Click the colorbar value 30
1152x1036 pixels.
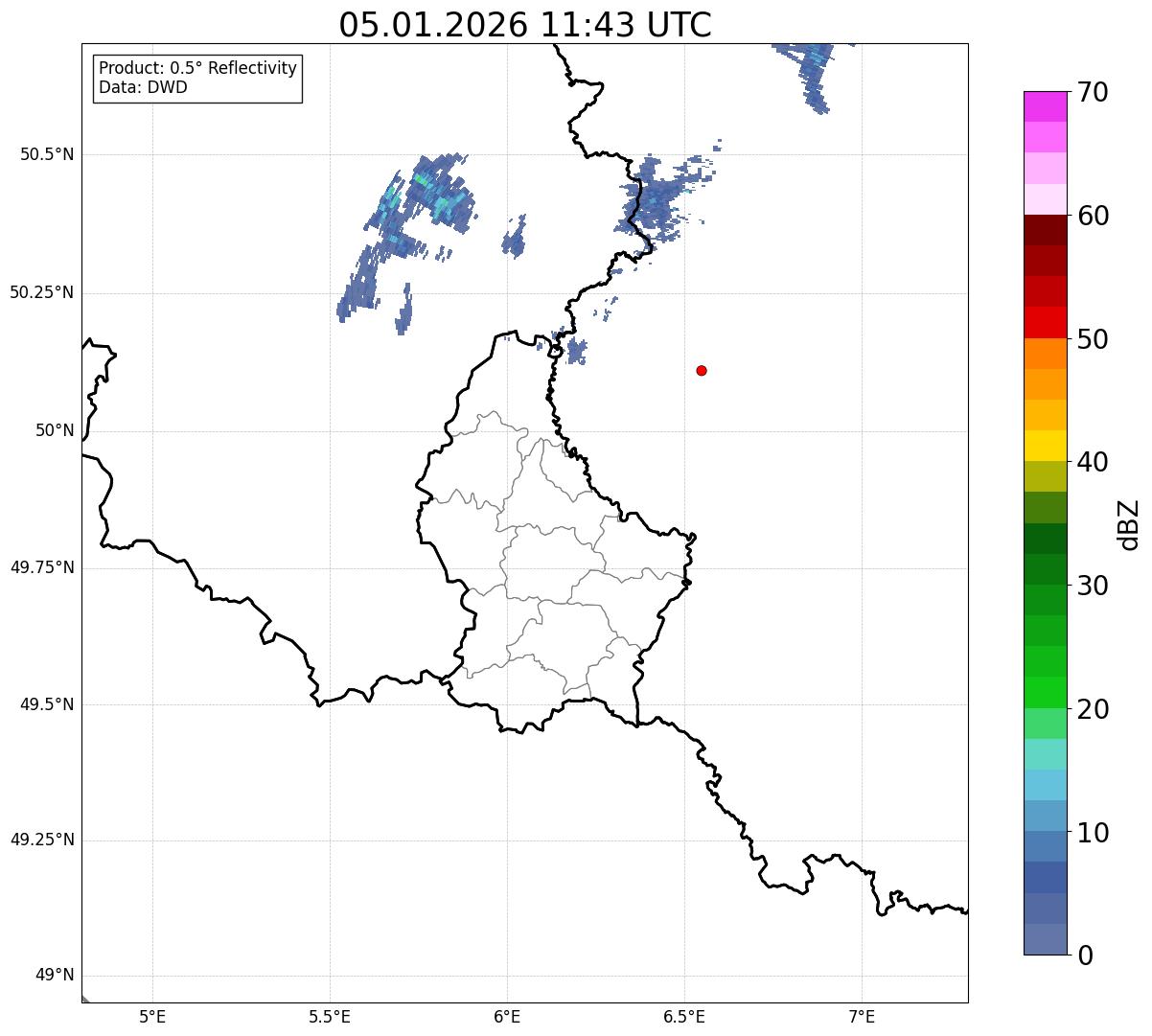1093,586
